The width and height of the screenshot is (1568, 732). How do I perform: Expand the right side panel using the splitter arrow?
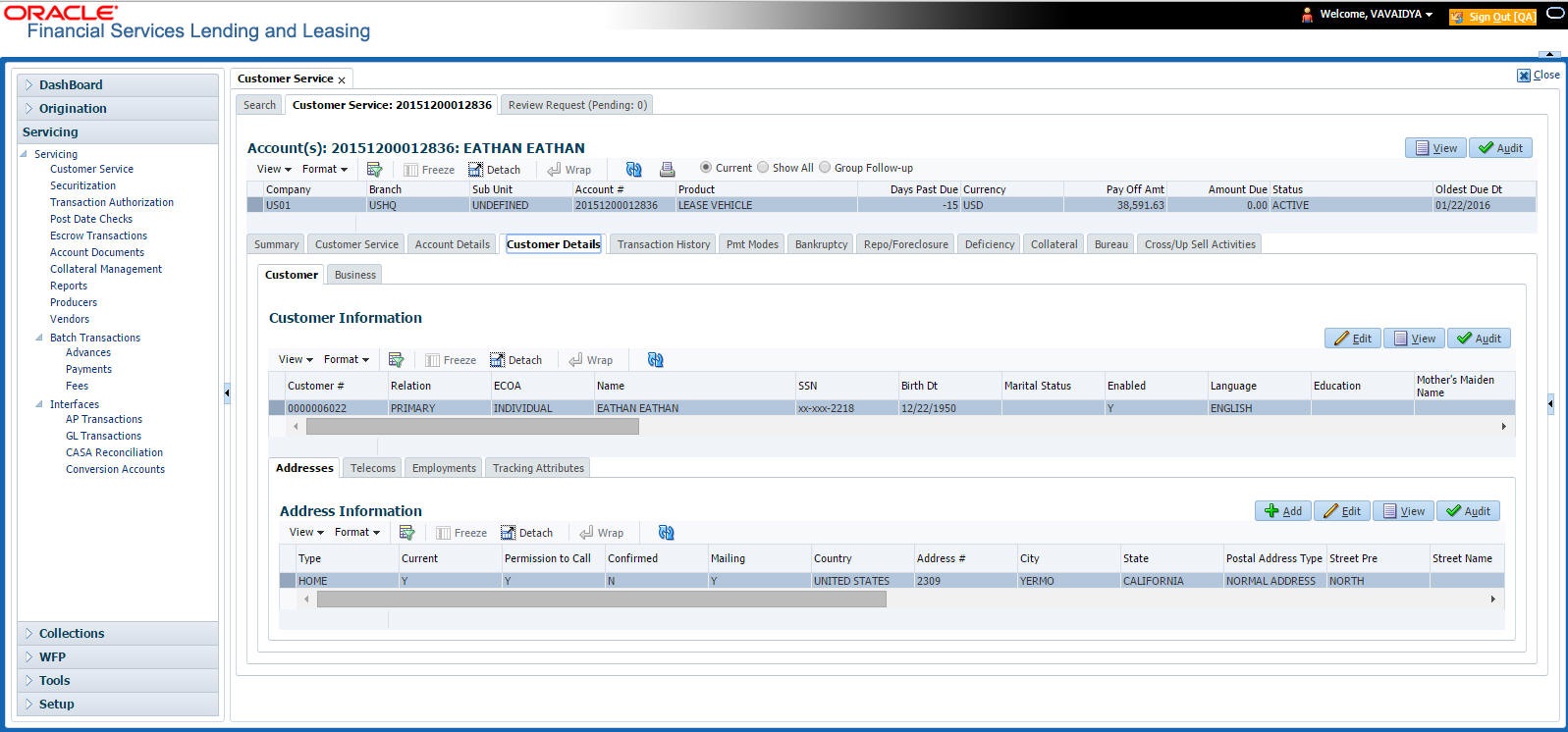pos(1550,402)
